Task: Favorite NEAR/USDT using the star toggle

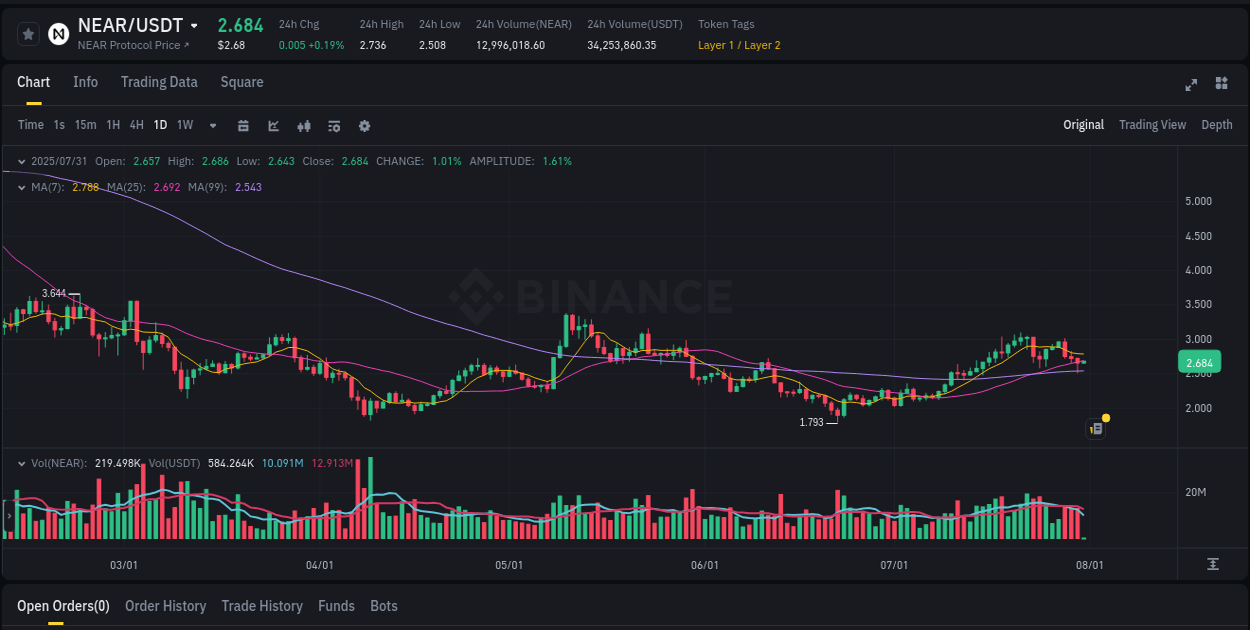Action: coord(27,33)
